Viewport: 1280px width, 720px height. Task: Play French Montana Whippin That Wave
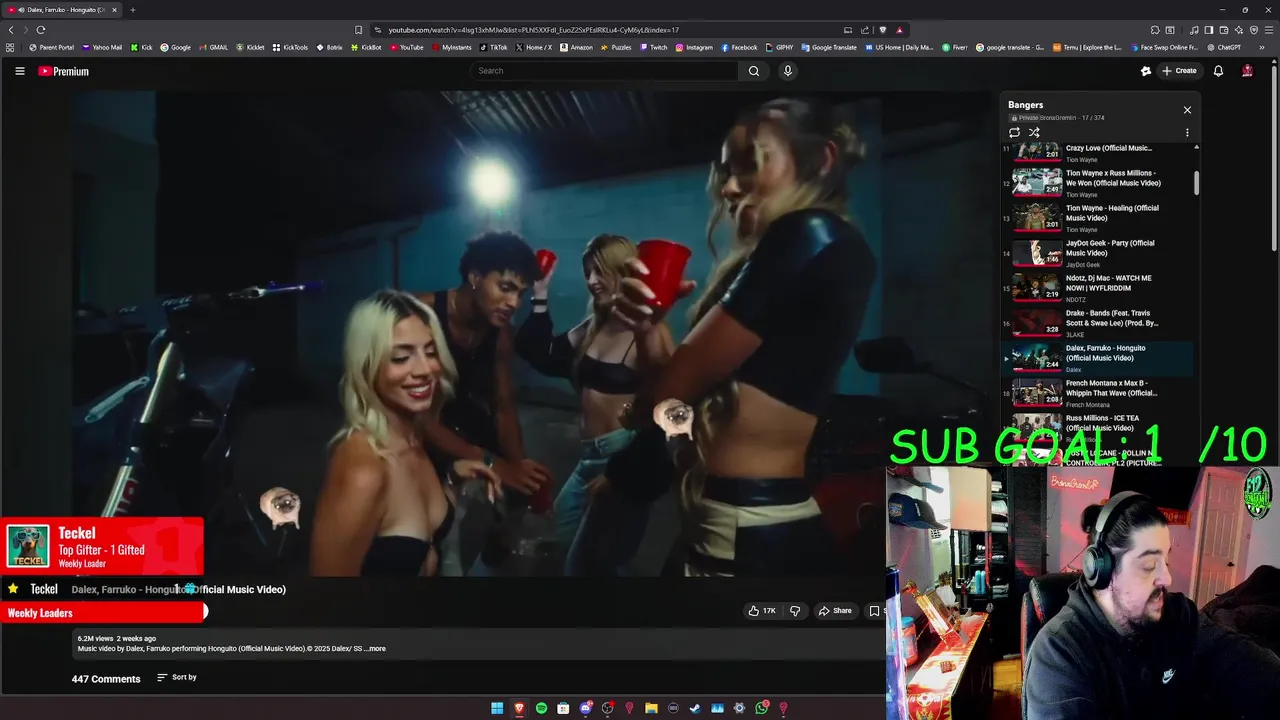pos(1097,393)
